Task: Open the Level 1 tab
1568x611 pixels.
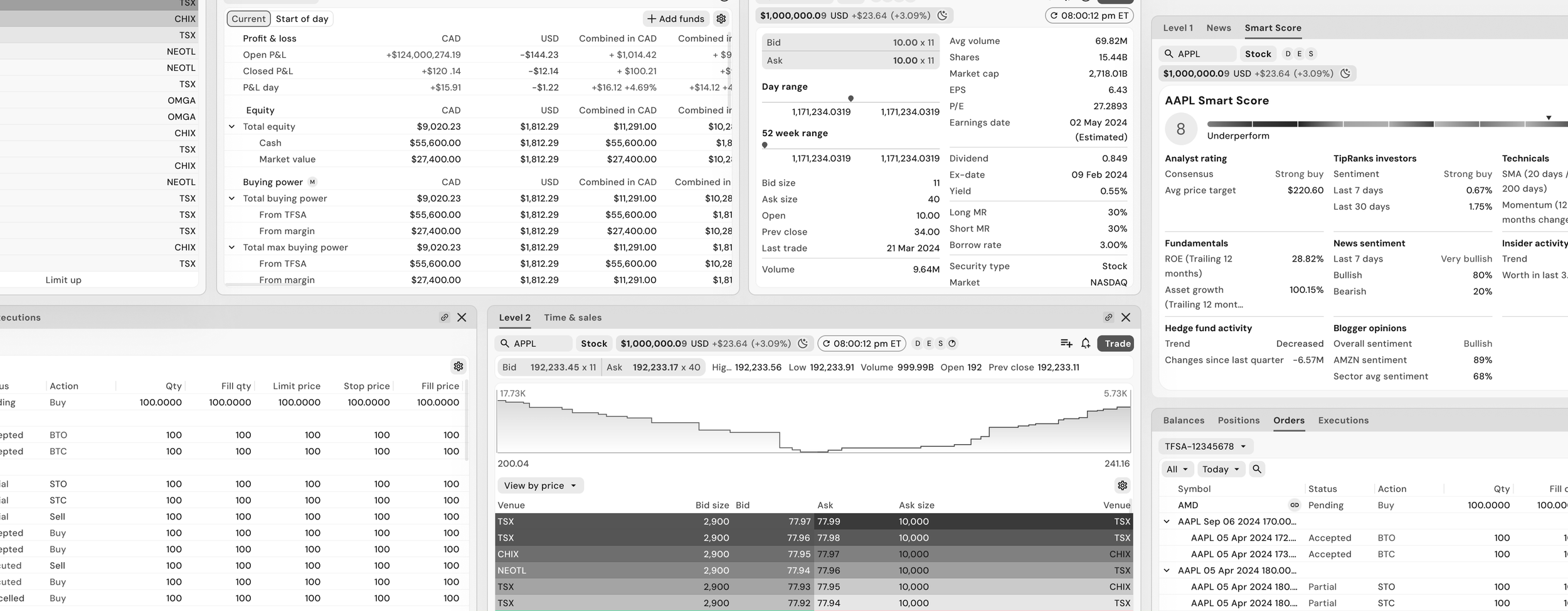Action: click(x=1178, y=28)
